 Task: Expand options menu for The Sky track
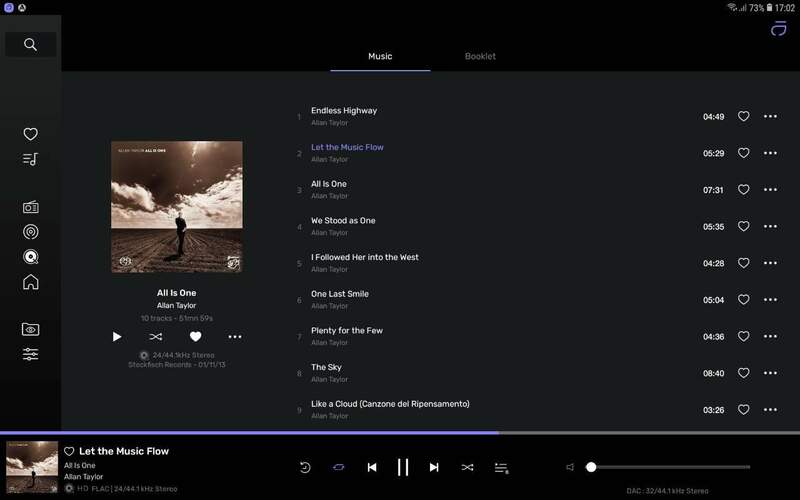click(x=770, y=373)
